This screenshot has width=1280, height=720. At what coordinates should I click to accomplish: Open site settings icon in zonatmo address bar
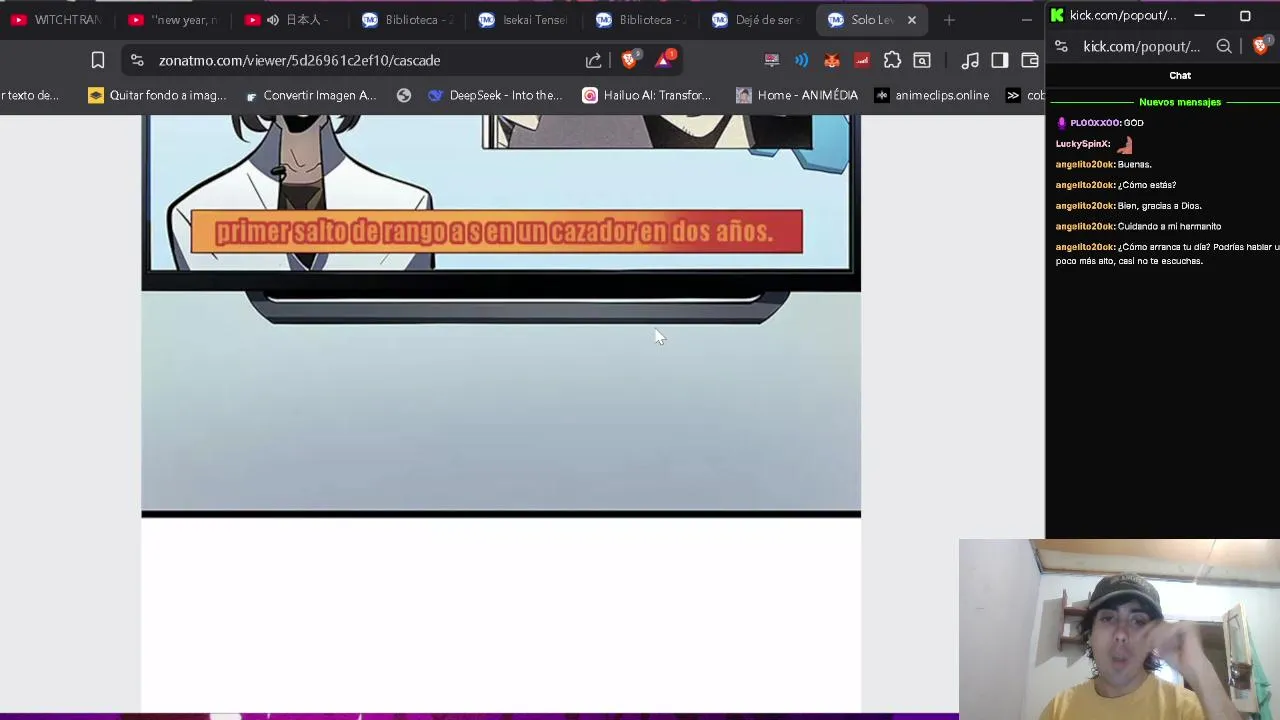[x=137, y=61]
